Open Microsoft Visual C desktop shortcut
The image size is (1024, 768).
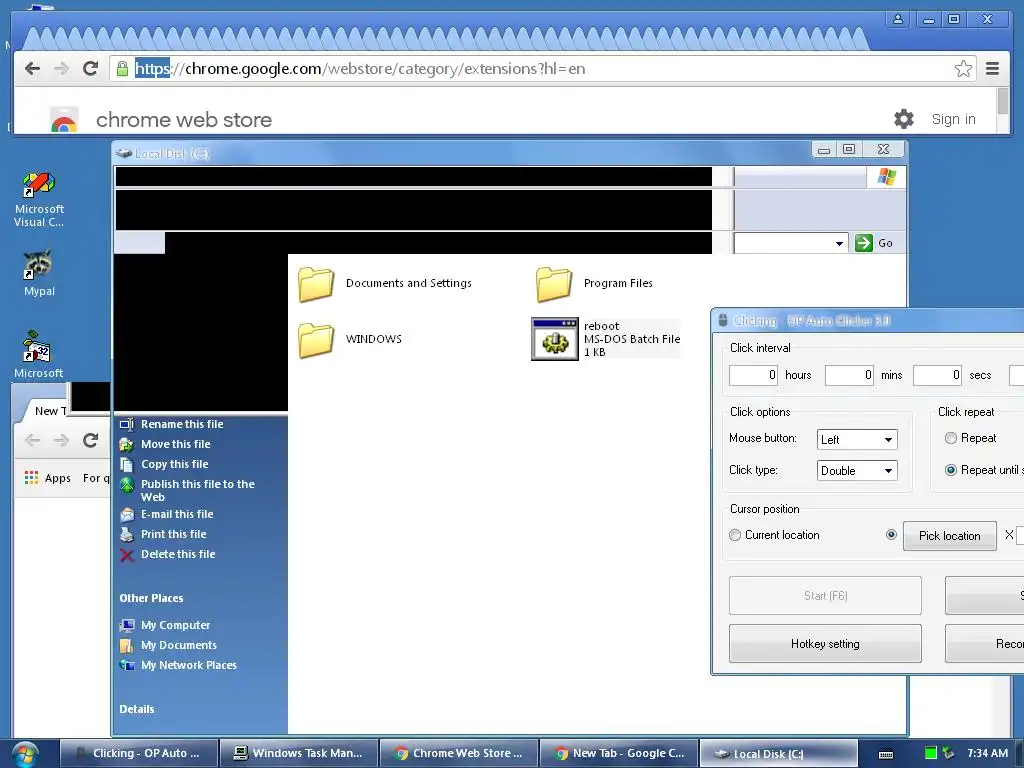(39, 199)
